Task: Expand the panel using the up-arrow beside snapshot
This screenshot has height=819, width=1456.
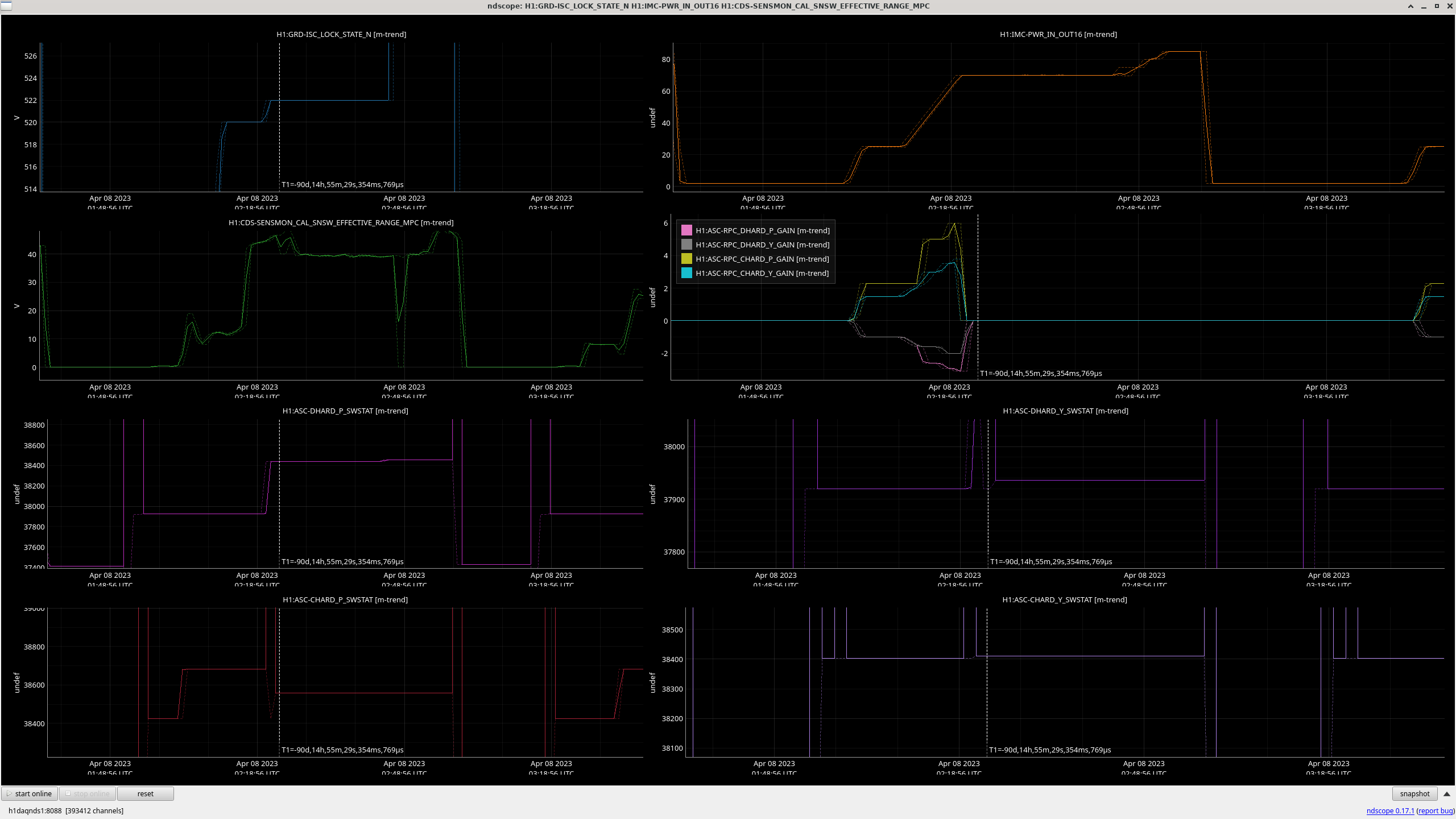Action: pos(1447,793)
